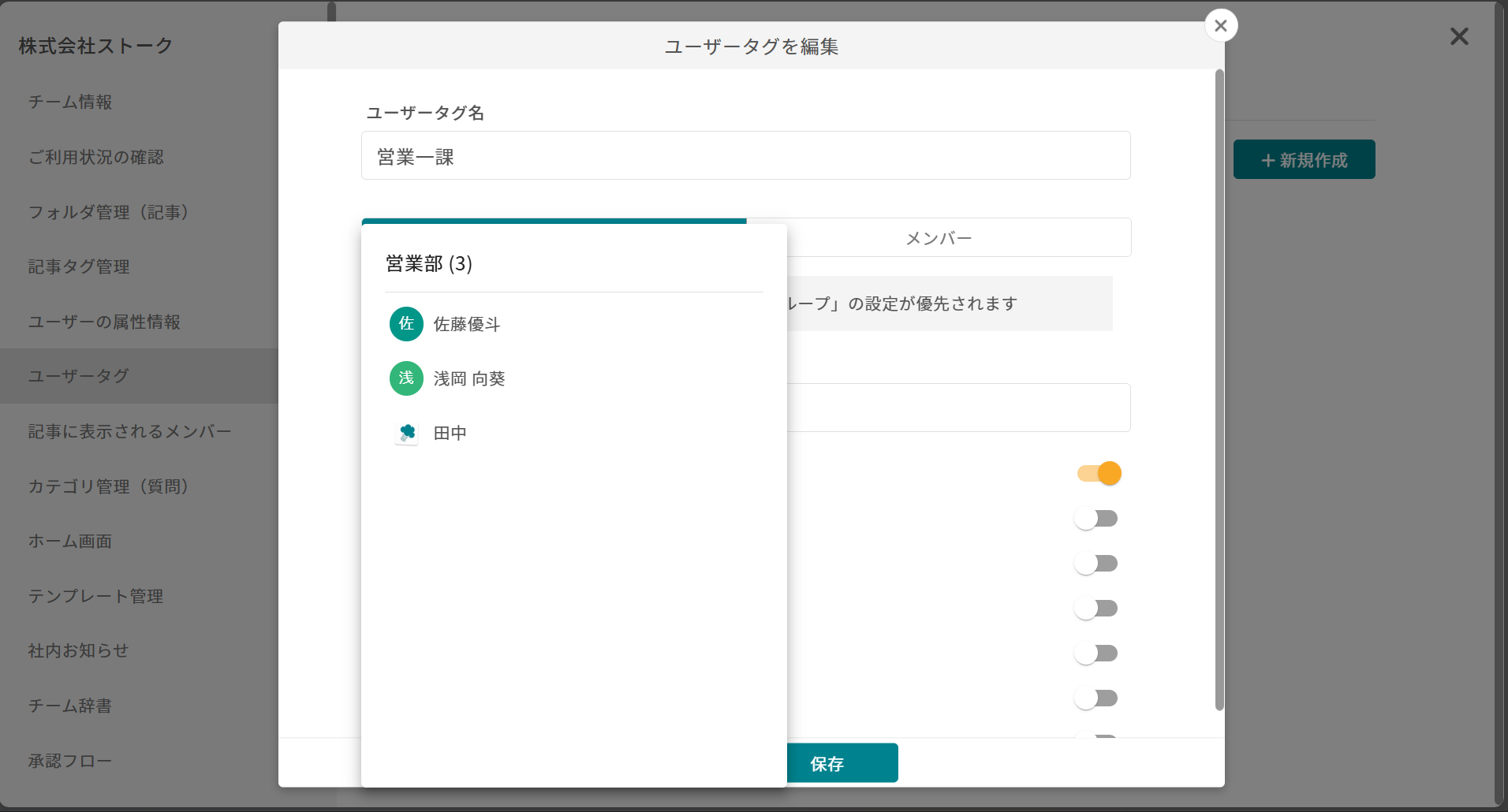The image size is (1508, 812).
Task: Open テンプレート管理 from the sidebar
Action: pos(95,596)
